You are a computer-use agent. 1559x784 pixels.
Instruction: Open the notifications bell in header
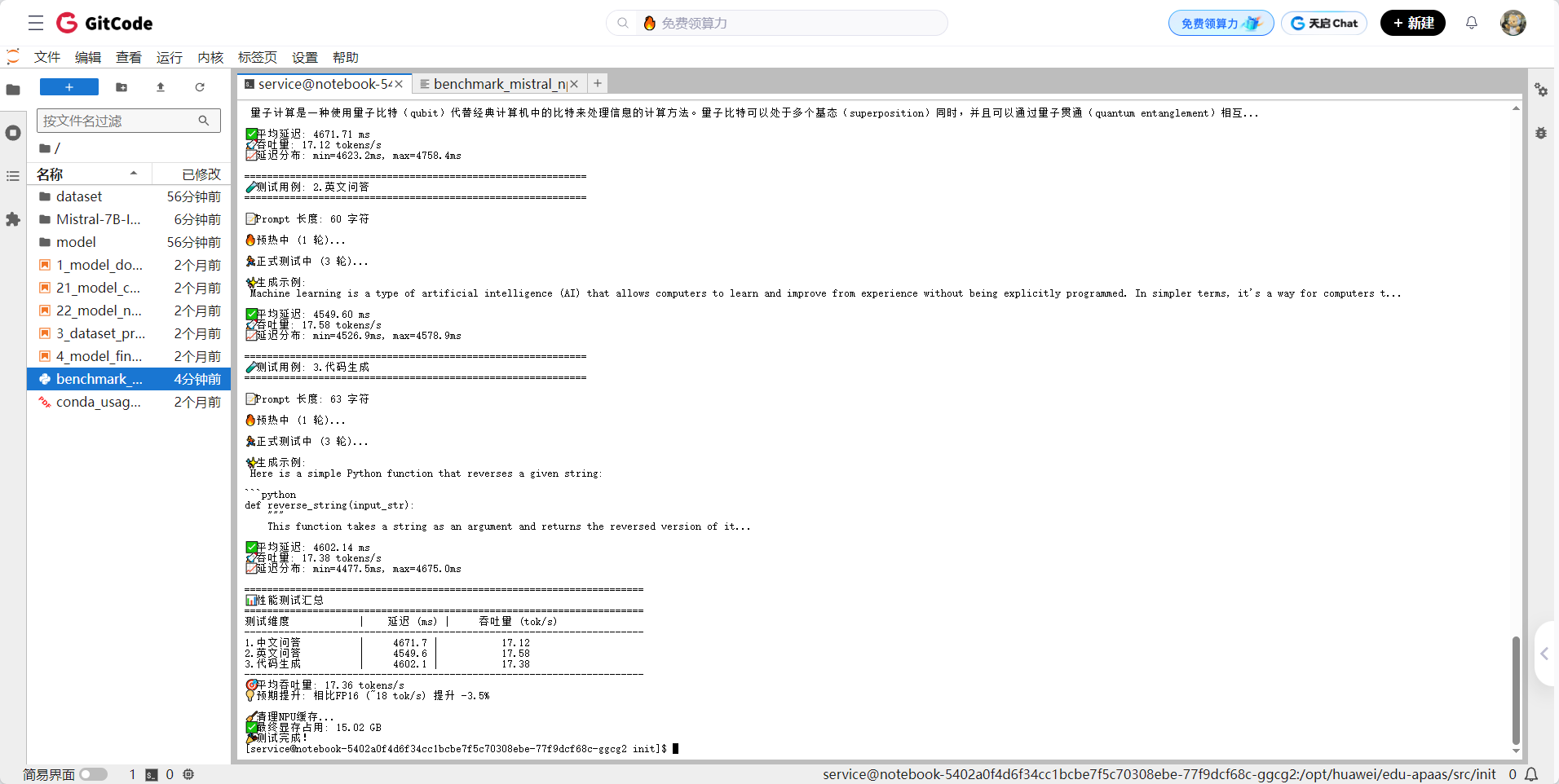coord(1471,23)
